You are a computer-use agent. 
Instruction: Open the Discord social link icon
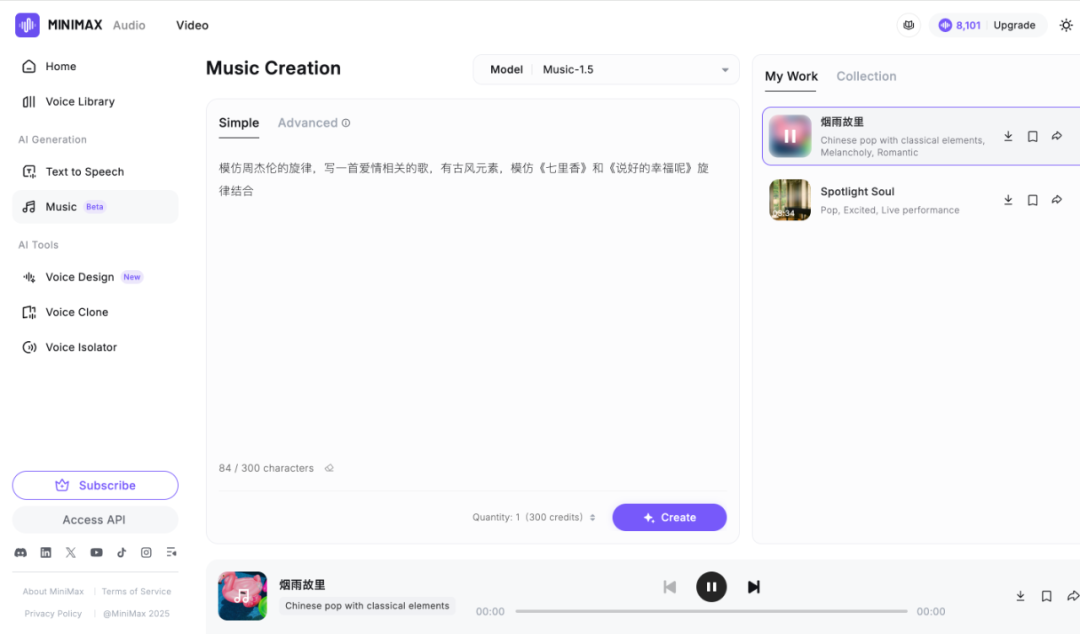tap(21, 553)
